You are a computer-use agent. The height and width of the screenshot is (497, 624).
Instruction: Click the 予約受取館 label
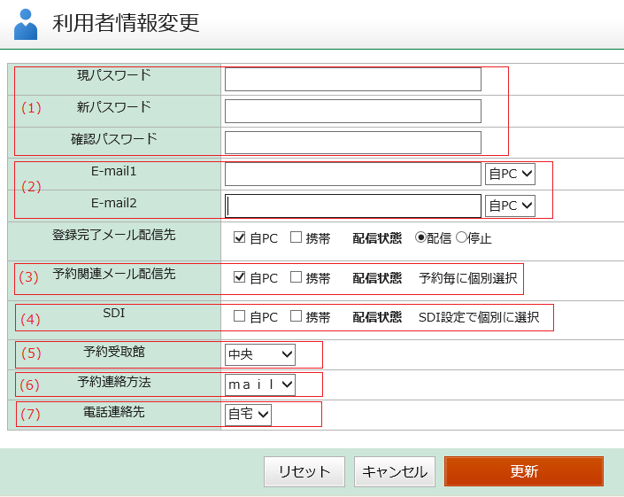point(114,352)
